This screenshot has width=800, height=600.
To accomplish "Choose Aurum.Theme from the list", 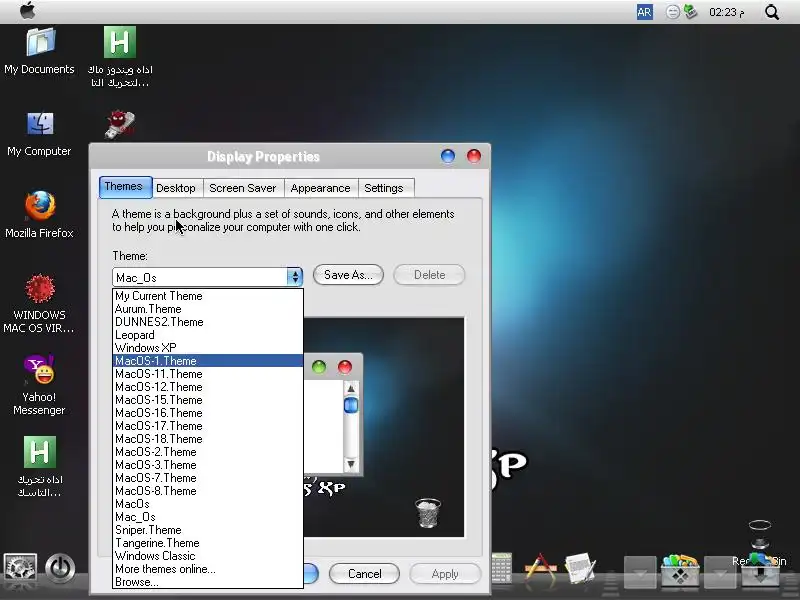I will [x=208, y=309].
